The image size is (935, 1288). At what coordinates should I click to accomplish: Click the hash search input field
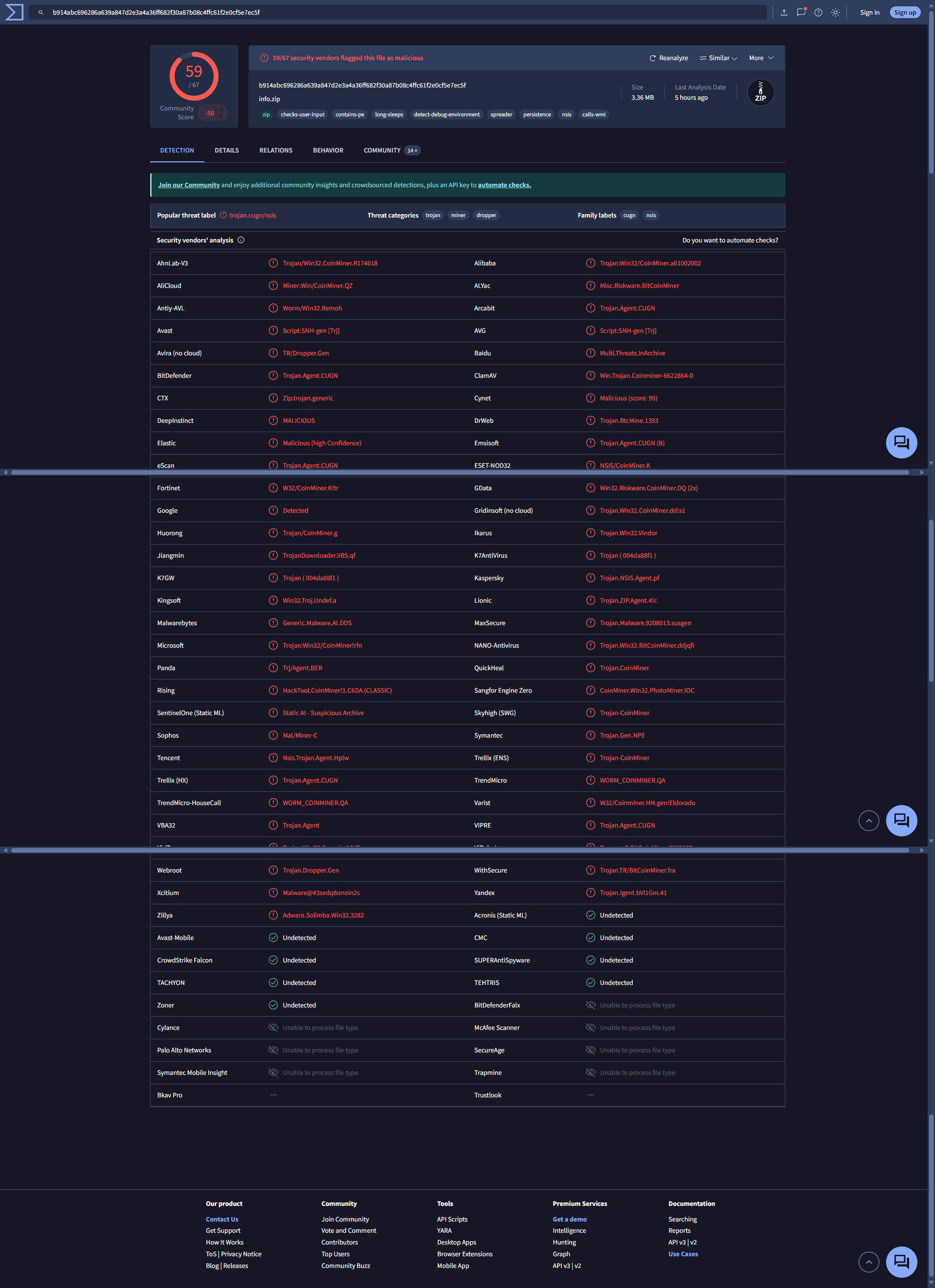pos(398,13)
